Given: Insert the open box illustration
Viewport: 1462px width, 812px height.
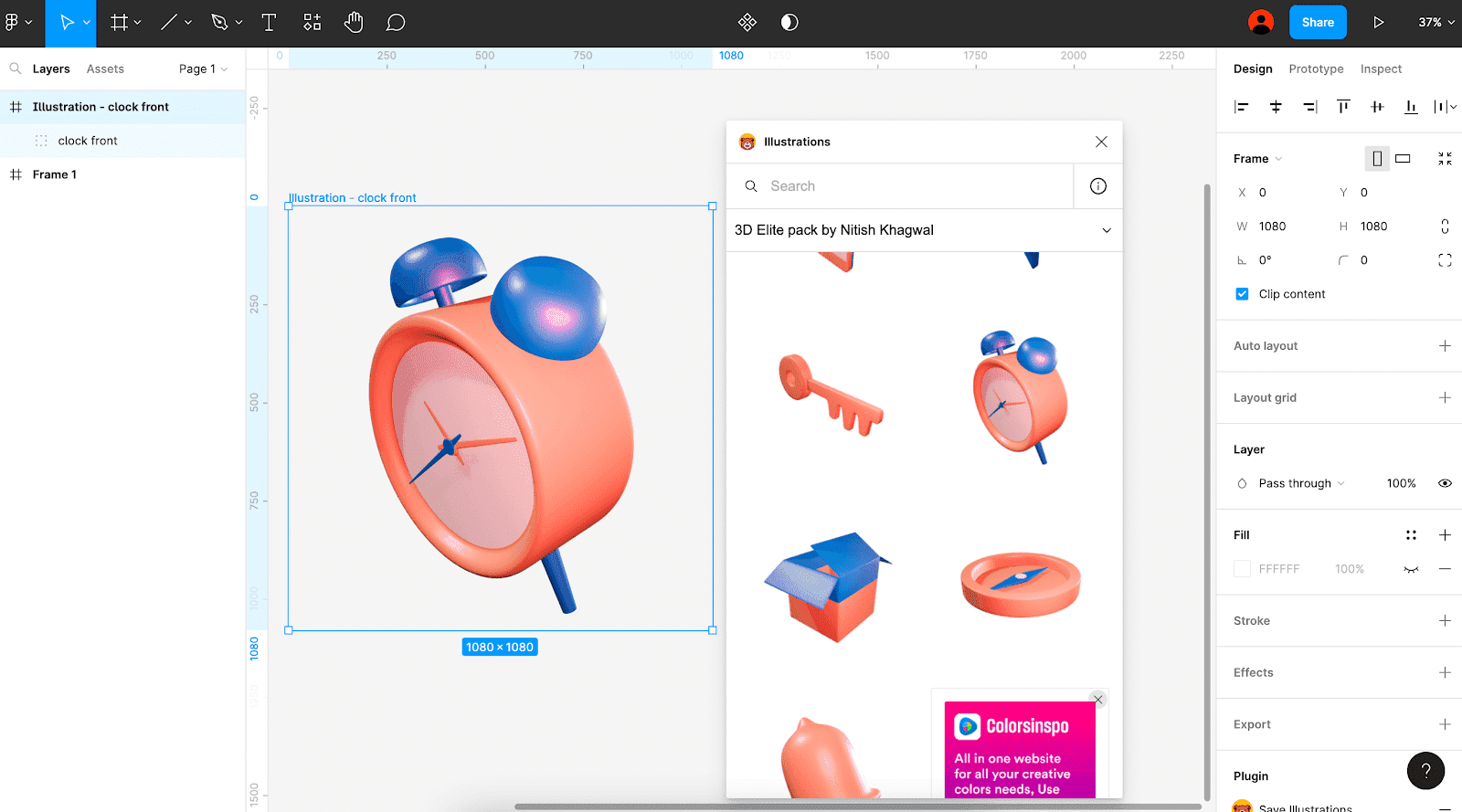Looking at the screenshot, I should [828, 586].
